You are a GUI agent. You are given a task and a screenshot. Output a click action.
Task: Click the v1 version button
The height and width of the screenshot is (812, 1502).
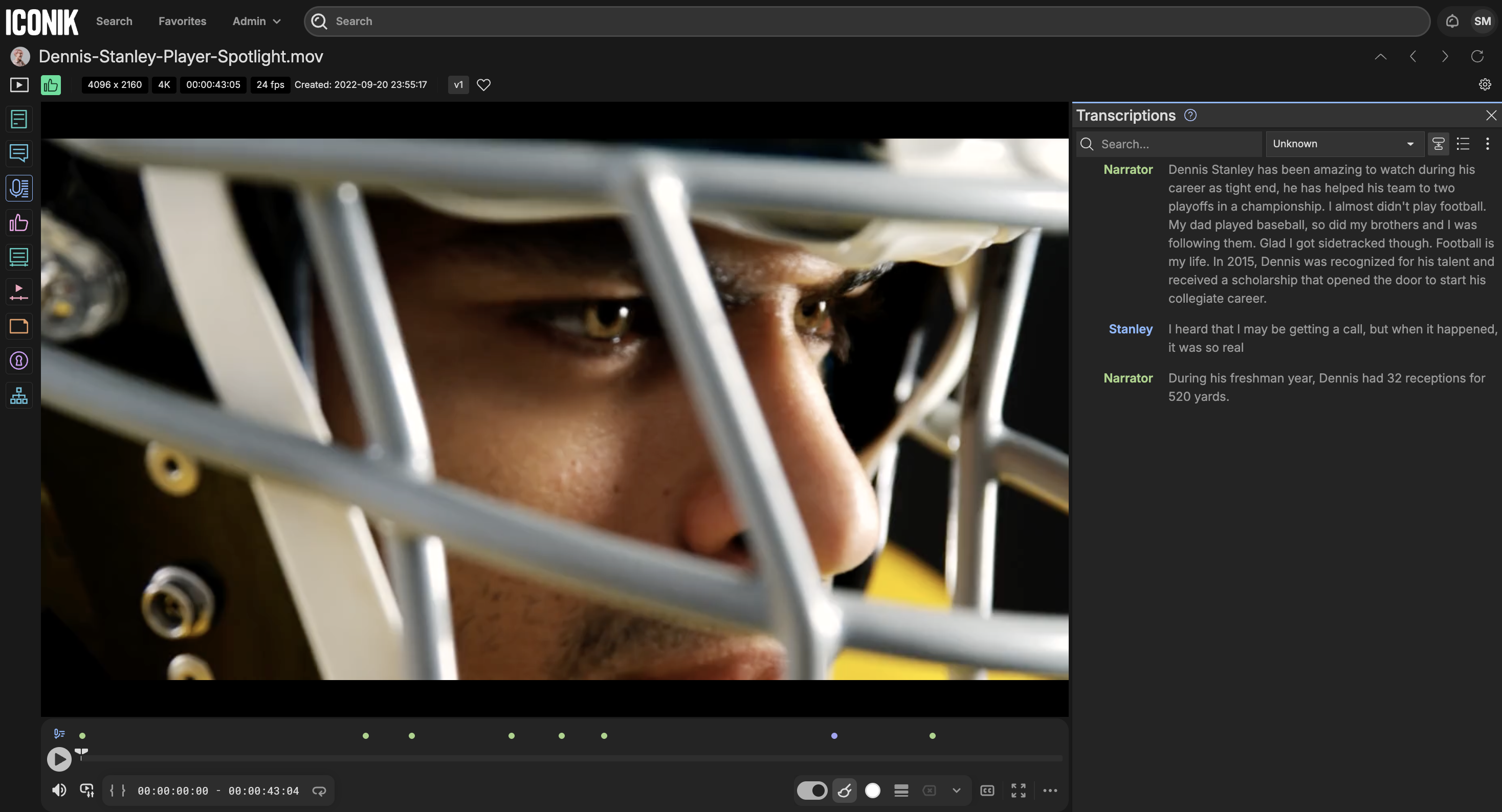[x=458, y=85]
